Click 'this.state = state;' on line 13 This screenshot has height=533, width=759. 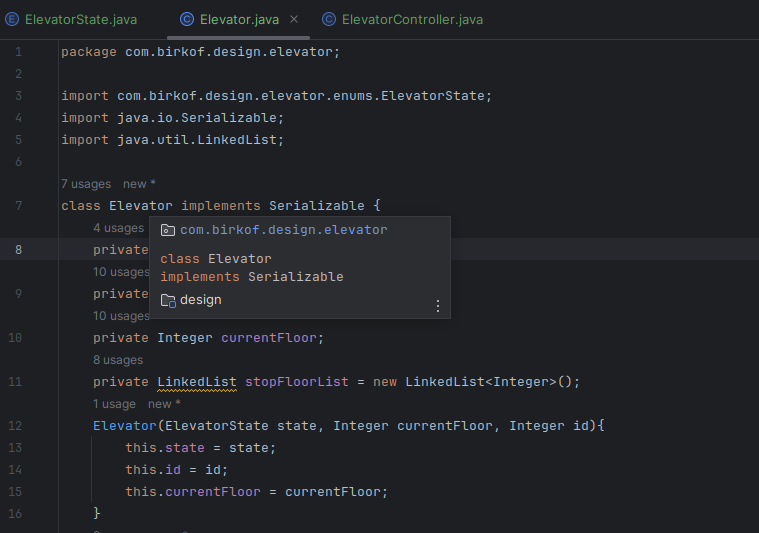pyautogui.click(x=200, y=448)
